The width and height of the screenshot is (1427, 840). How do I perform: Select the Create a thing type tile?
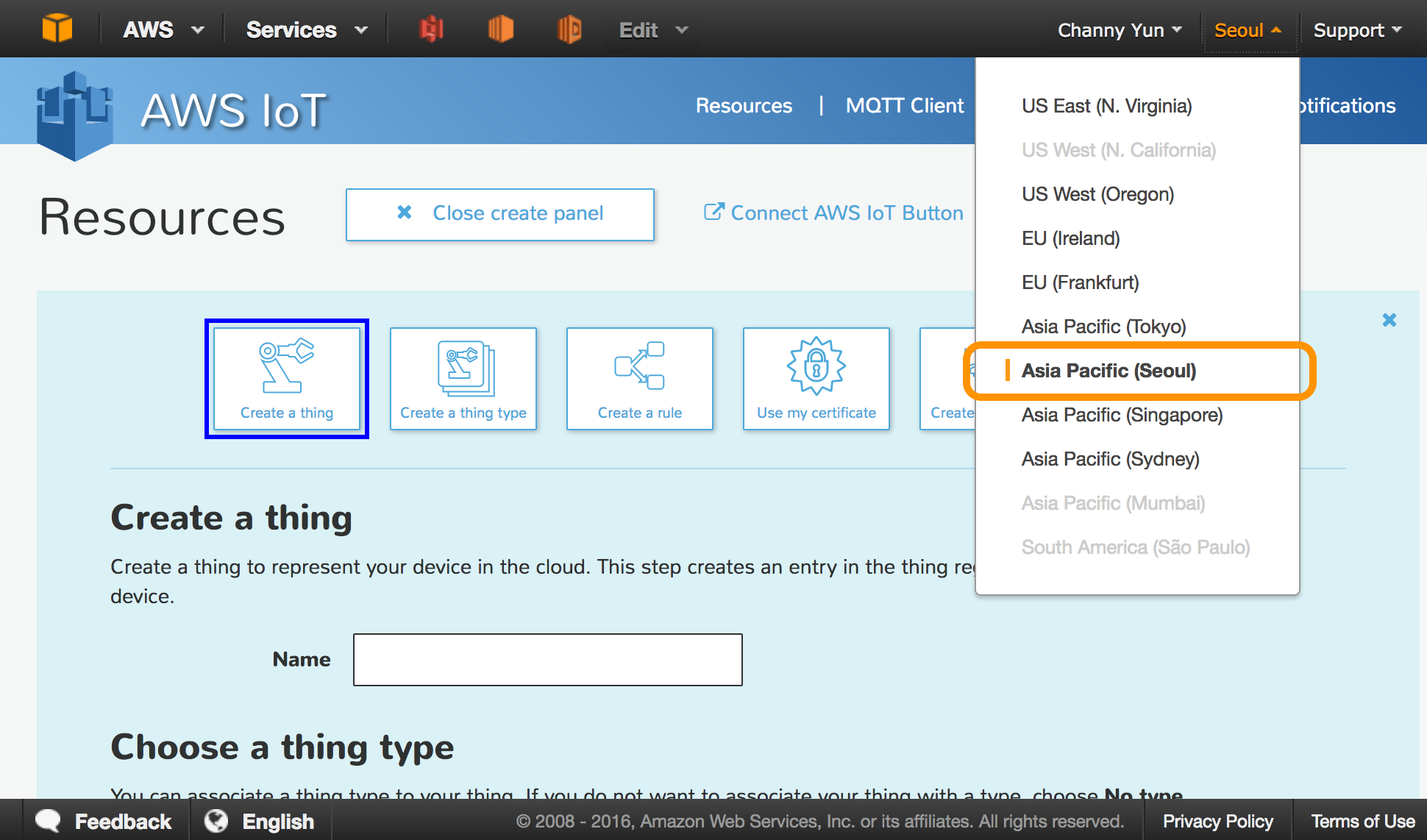click(463, 379)
